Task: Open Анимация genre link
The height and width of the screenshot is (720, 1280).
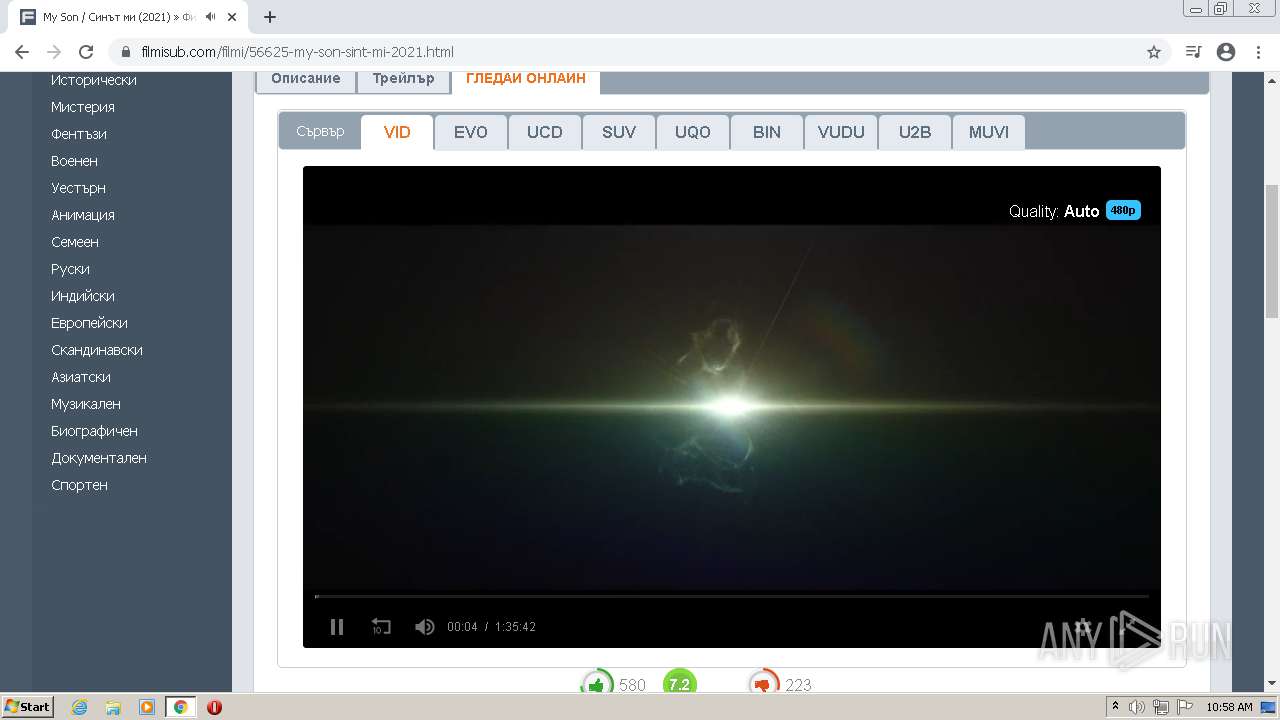Action: [83, 215]
